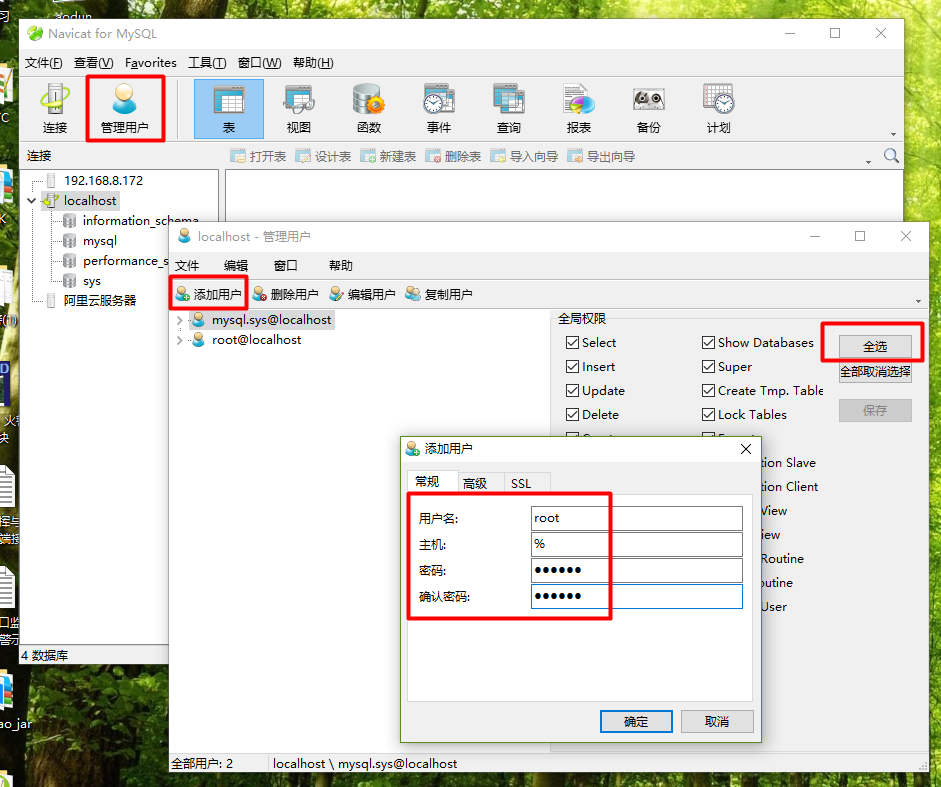Open the 工具(T) menu
This screenshot has height=787, width=941.
point(207,63)
